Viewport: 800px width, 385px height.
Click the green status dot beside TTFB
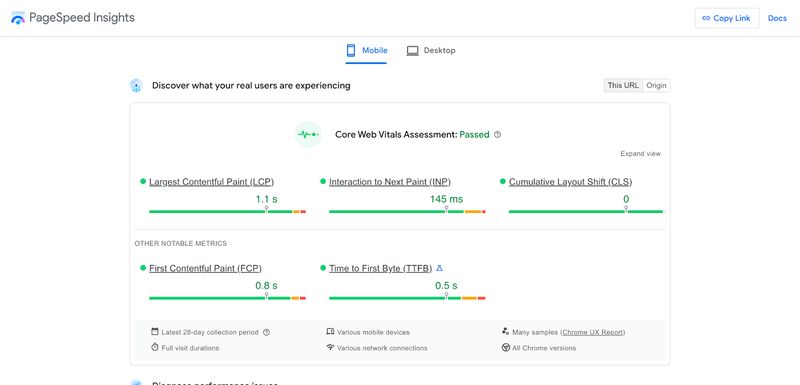tap(323, 268)
